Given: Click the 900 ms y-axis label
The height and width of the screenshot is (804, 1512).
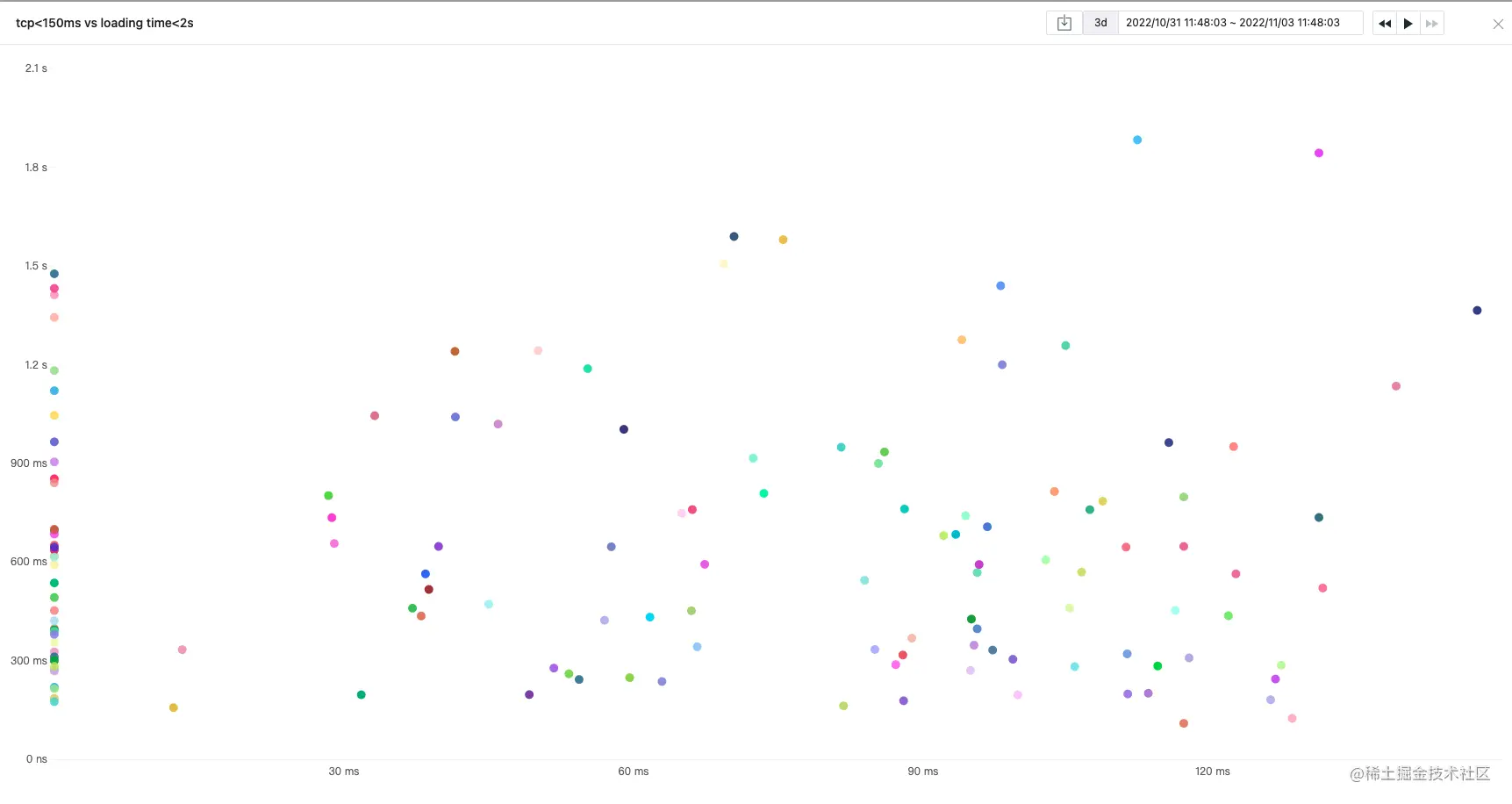Looking at the screenshot, I should point(29,463).
